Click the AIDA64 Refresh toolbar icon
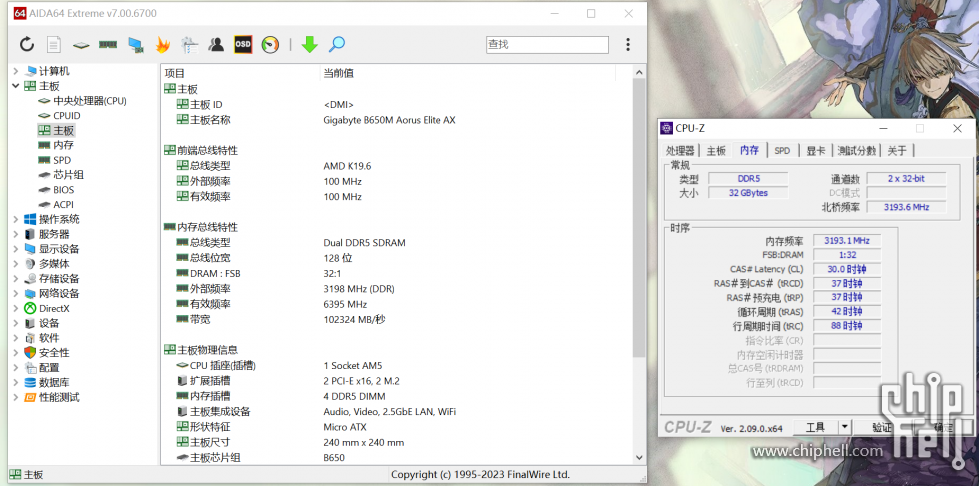This screenshot has width=979, height=486. 27,44
